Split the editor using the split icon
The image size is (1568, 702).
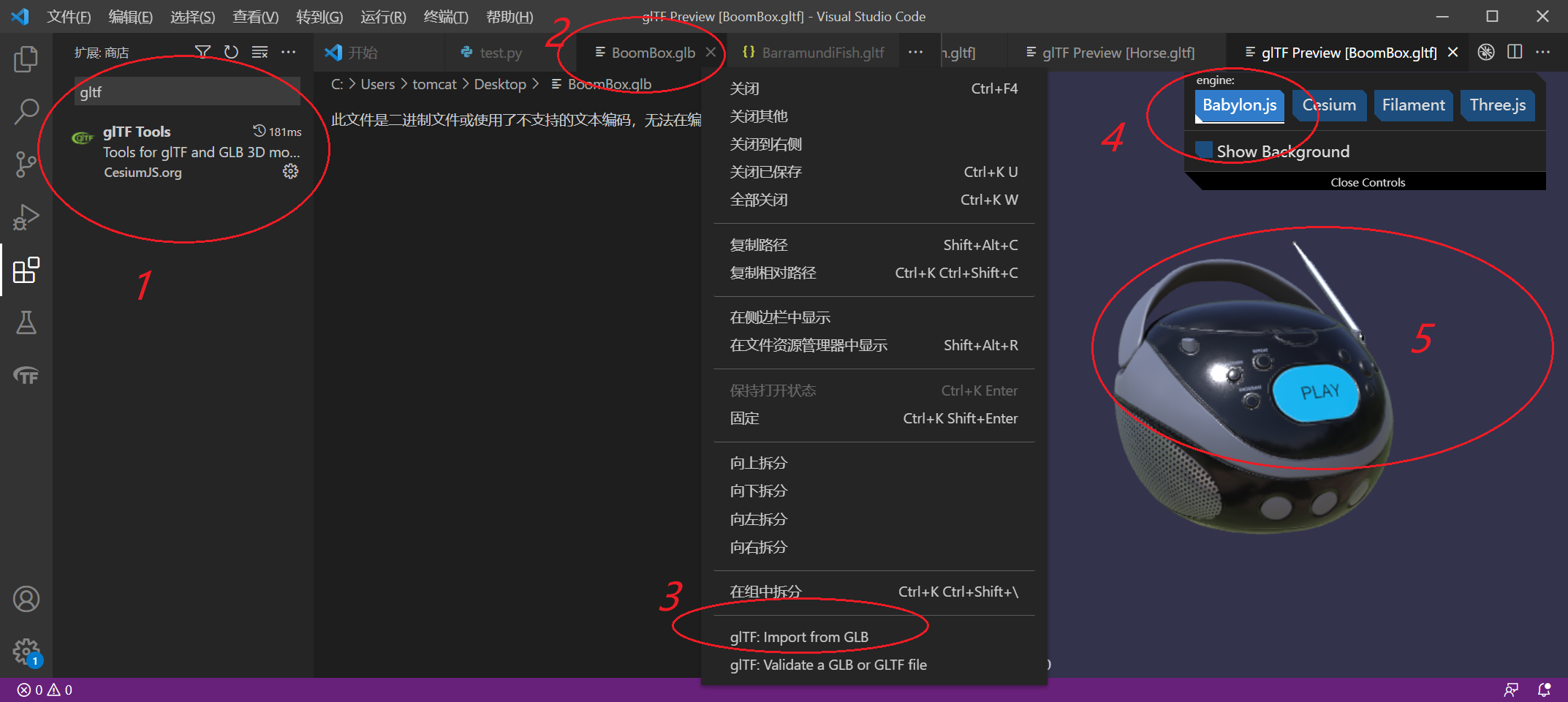[x=1515, y=52]
